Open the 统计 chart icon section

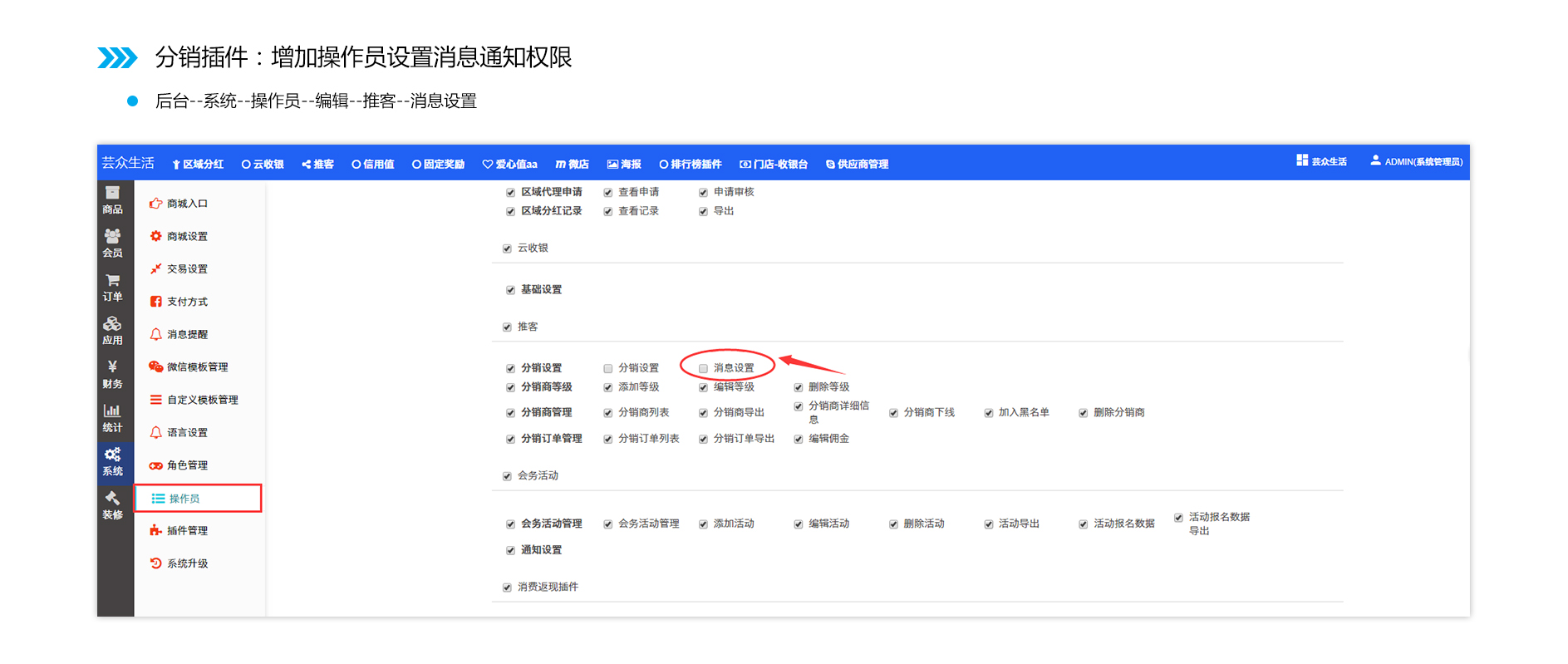point(112,418)
